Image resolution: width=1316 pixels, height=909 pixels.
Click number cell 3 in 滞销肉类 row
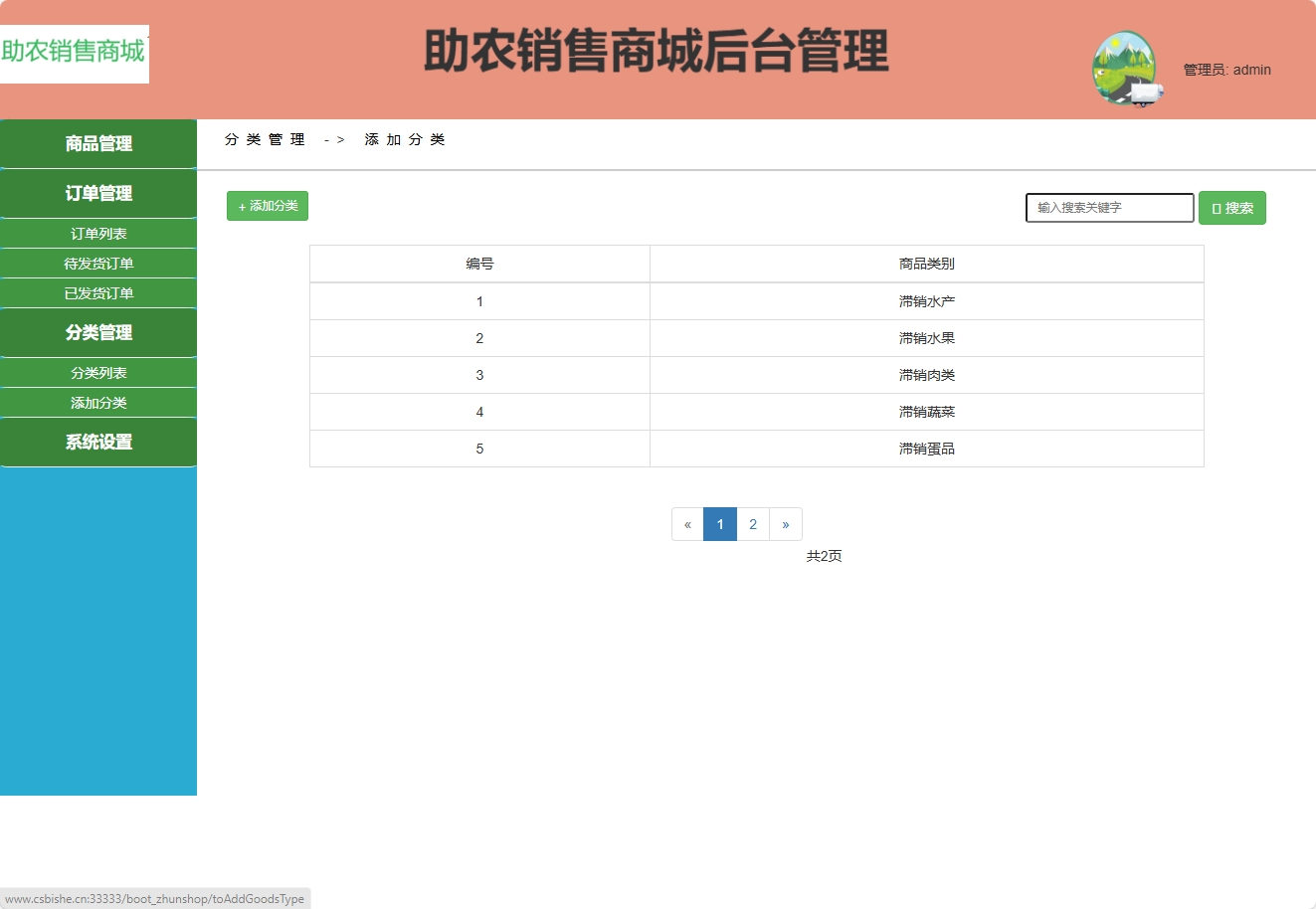tap(479, 375)
